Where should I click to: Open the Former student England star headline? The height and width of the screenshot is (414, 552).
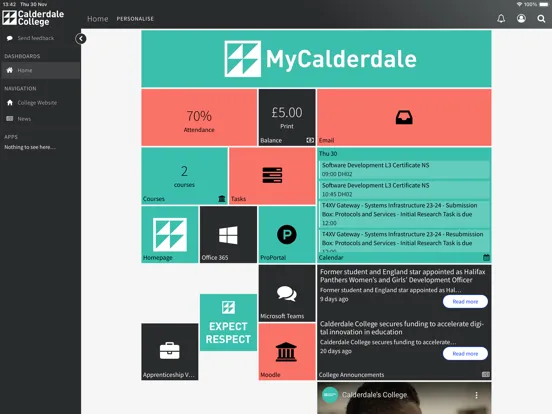pos(402,276)
